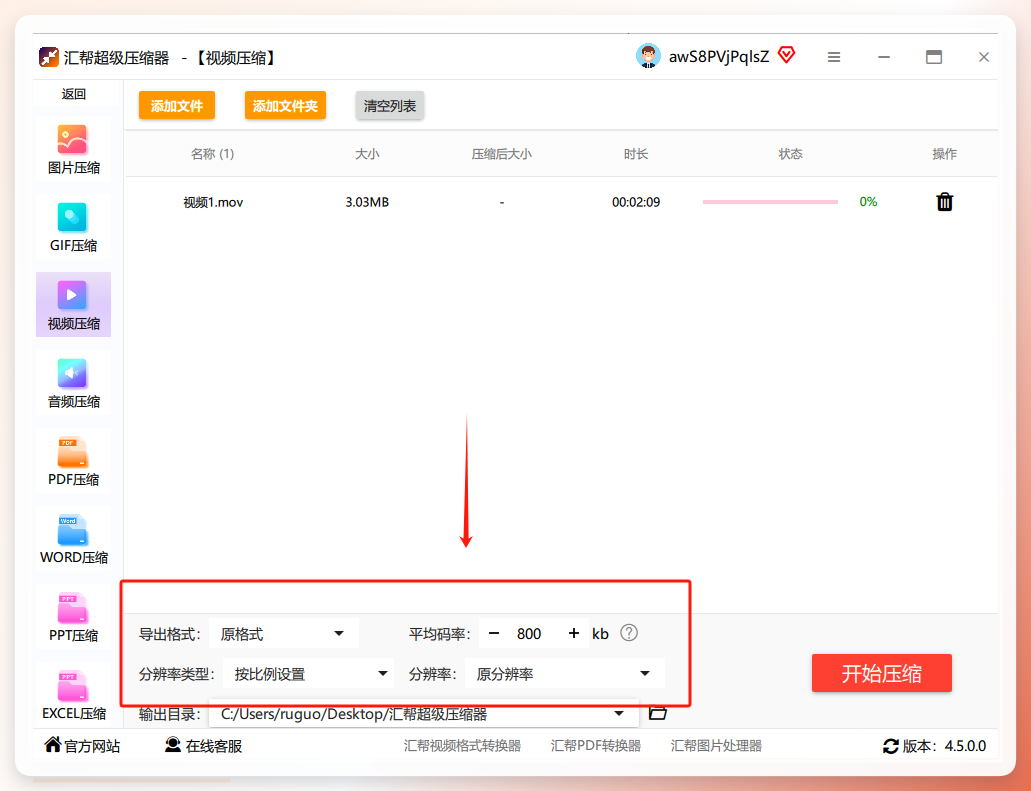Image resolution: width=1031 pixels, height=791 pixels.
Task: Delete 视频1.mov with the trash icon
Action: (x=944, y=202)
